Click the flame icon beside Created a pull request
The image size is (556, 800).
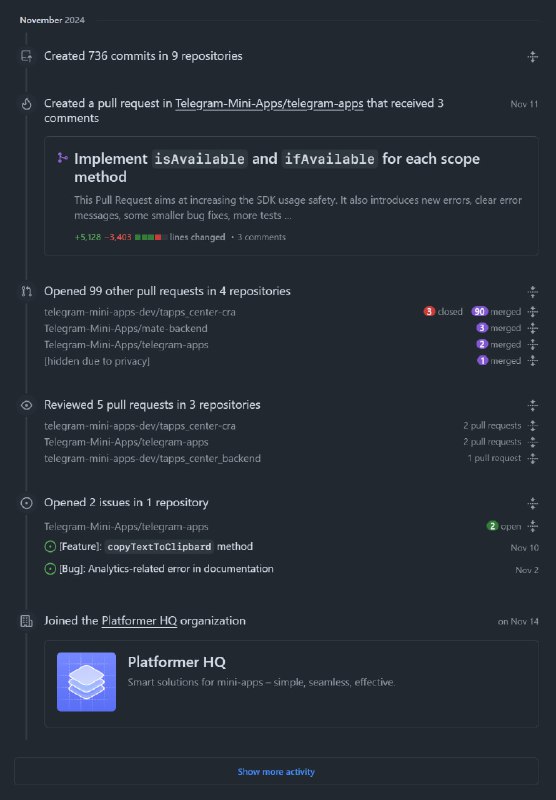tap(27, 104)
